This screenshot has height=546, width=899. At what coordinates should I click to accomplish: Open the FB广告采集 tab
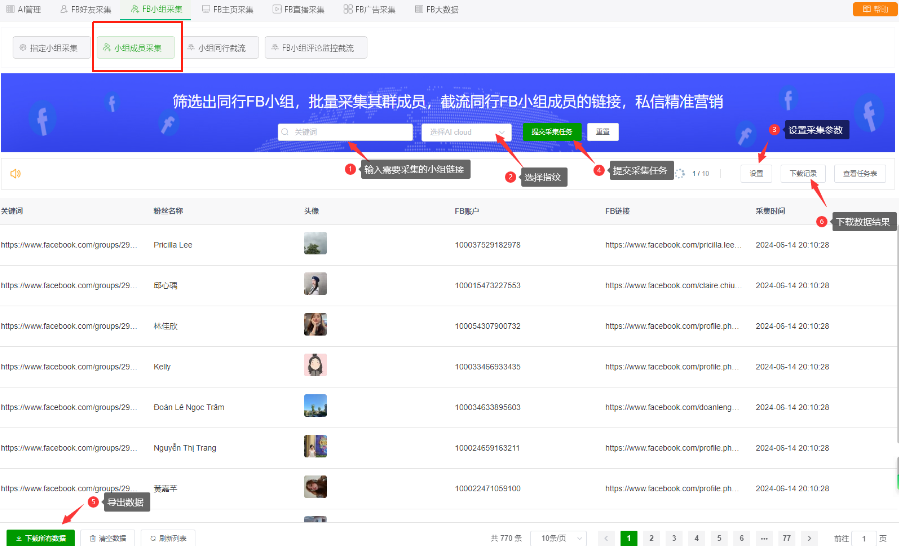(370, 9)
